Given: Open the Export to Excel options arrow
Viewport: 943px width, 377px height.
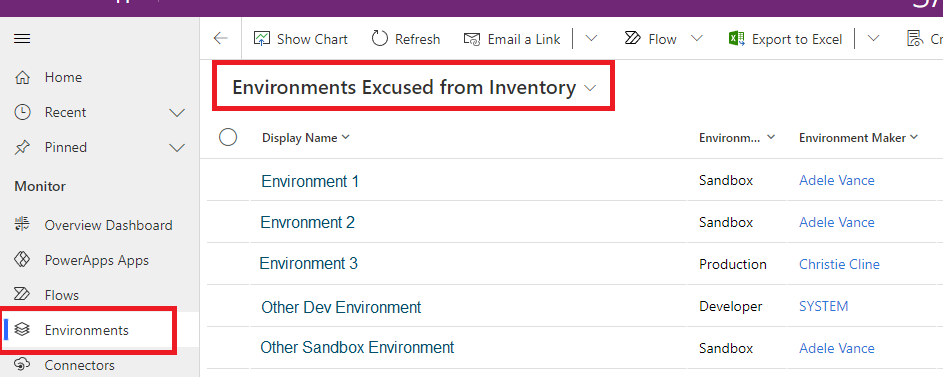Looking at the screenshot, I should [x=873, y=39].
